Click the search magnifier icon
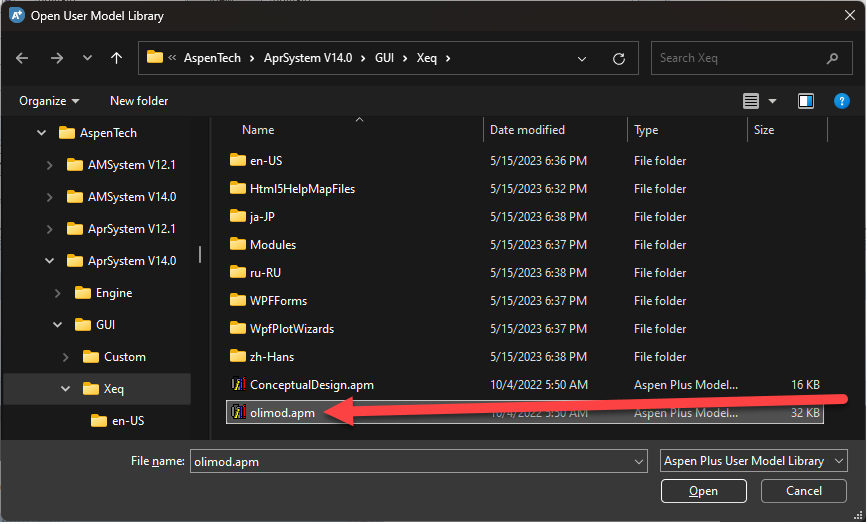 832,58
